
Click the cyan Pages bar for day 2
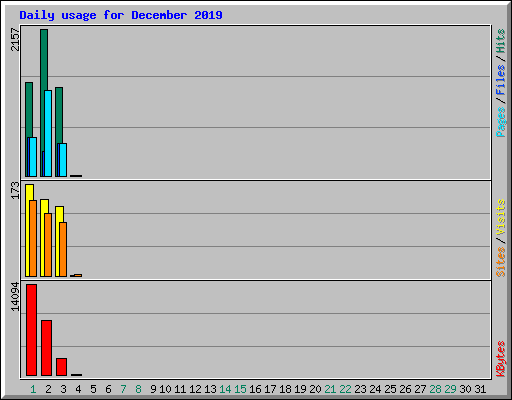(x=48, y=133)
